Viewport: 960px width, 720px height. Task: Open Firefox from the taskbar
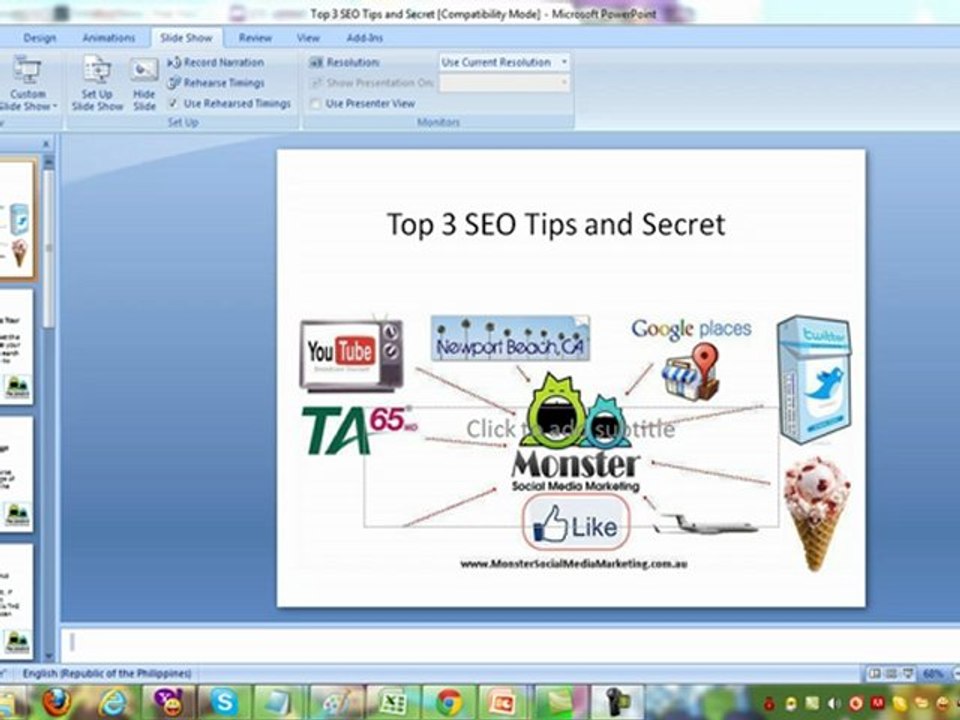(57, 702)
